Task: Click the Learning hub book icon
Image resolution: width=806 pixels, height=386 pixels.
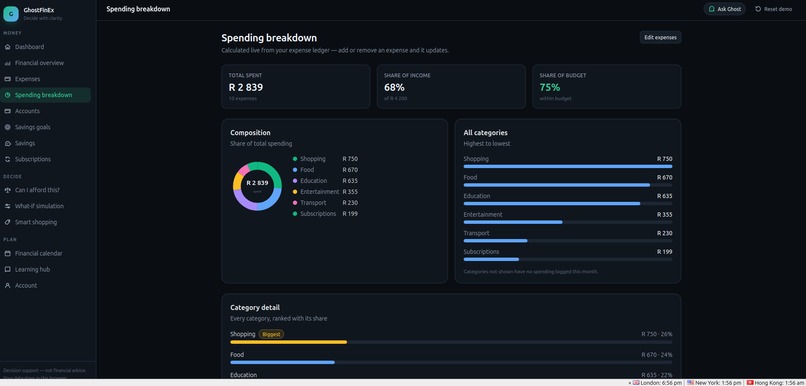Action: point(7,269)
